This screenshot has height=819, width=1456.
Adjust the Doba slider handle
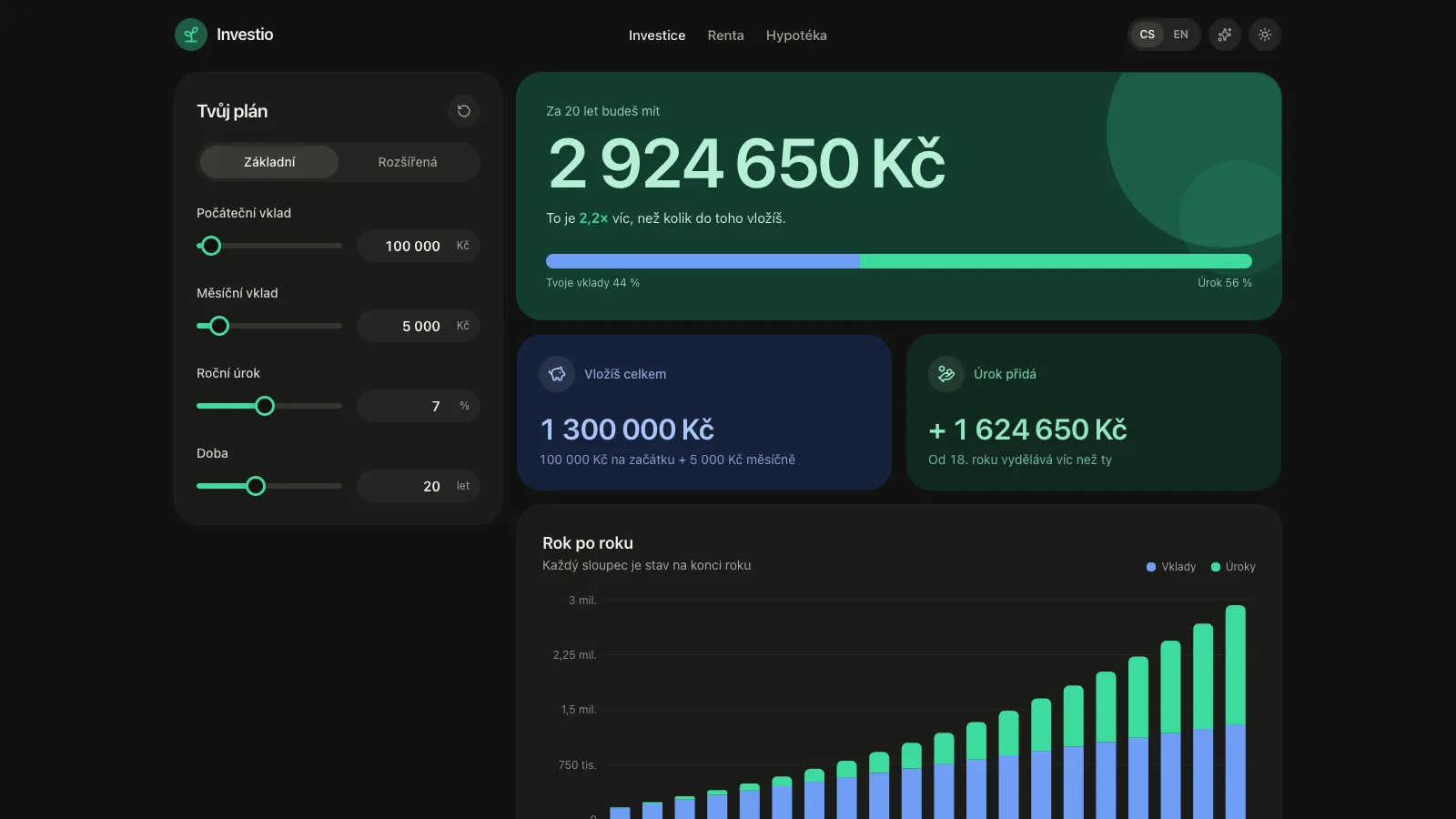pos(256,486)
